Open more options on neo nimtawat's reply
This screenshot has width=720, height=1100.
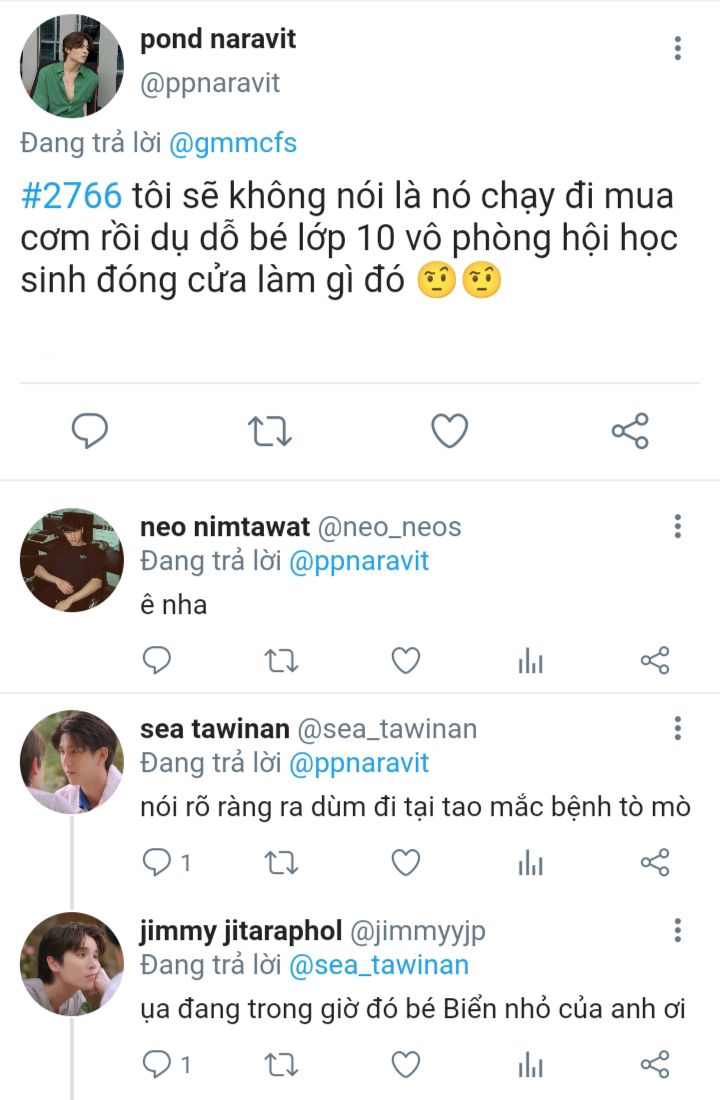click(678, 527)
